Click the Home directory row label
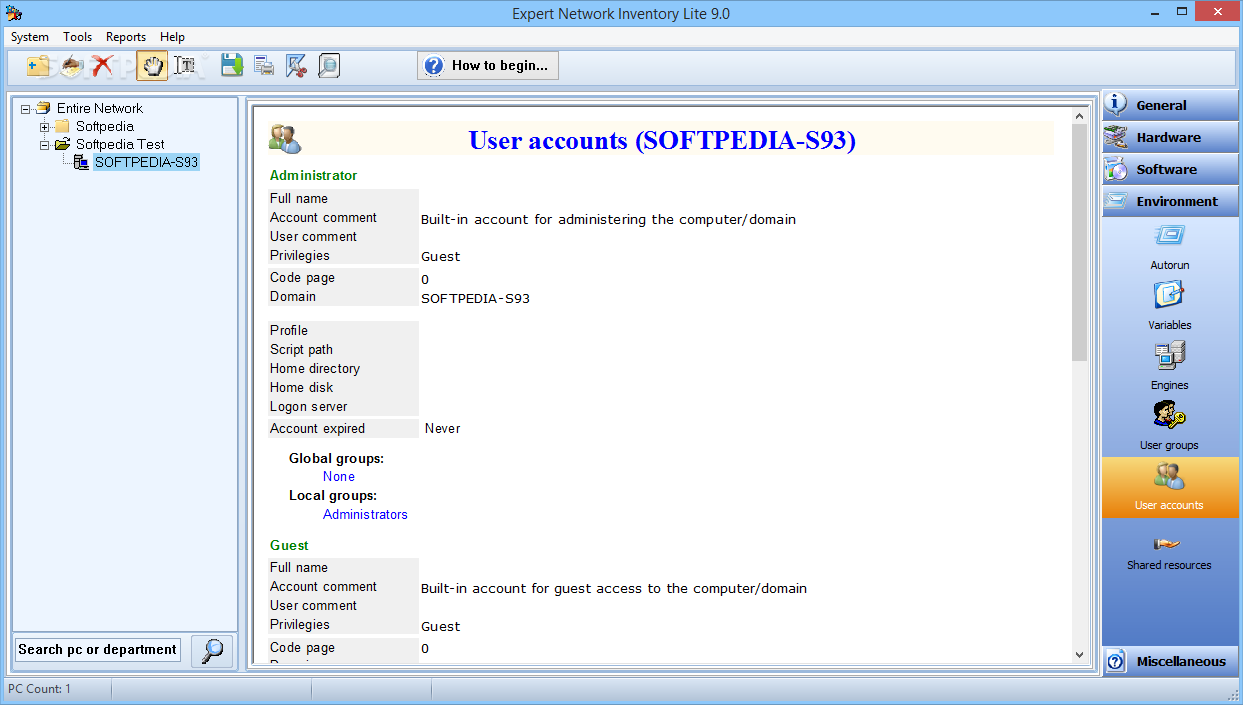 tap(315, 369)
